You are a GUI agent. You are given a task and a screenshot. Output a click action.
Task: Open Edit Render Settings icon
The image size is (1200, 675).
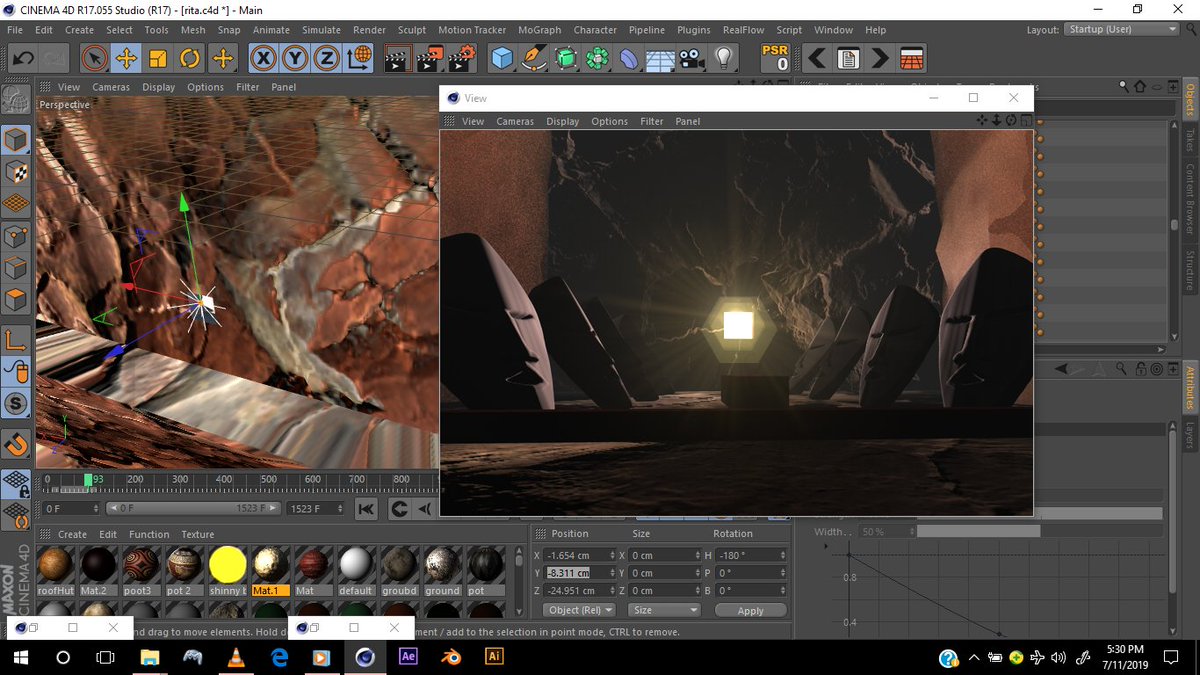coord(462,58)
